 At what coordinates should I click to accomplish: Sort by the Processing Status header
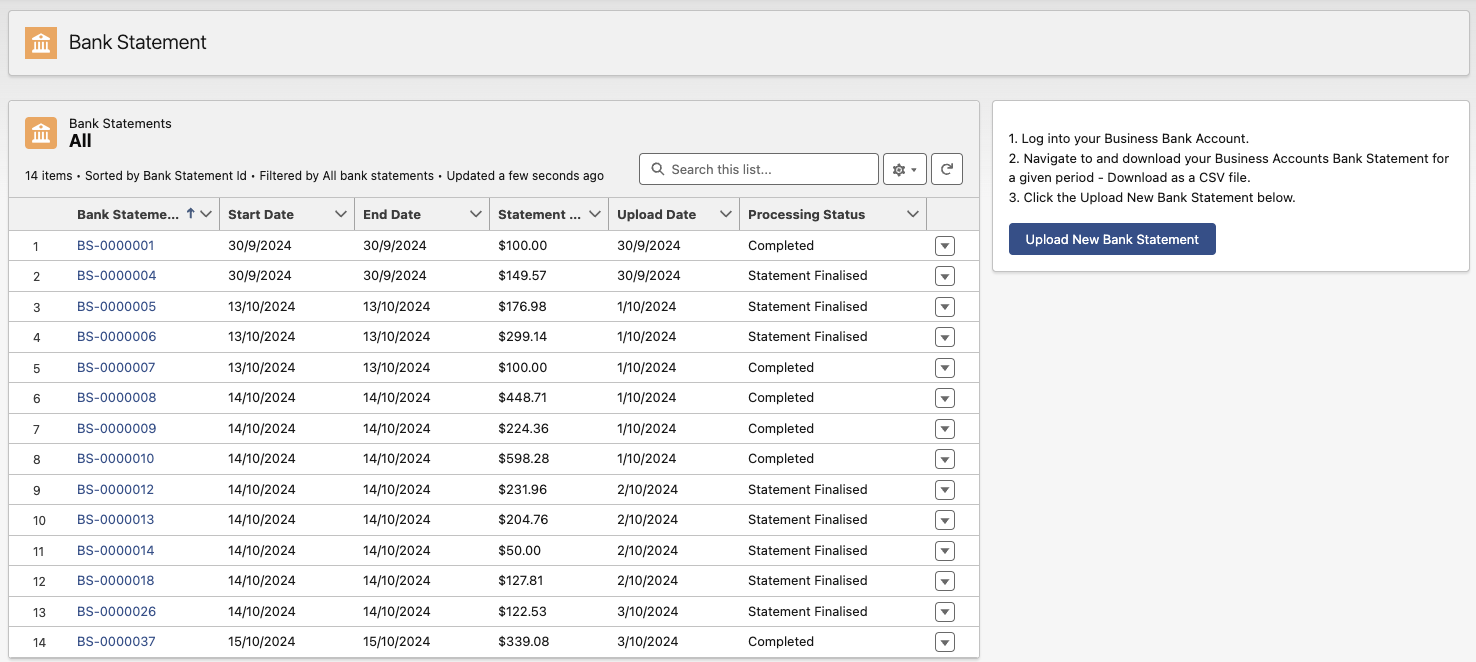[806, 215]
